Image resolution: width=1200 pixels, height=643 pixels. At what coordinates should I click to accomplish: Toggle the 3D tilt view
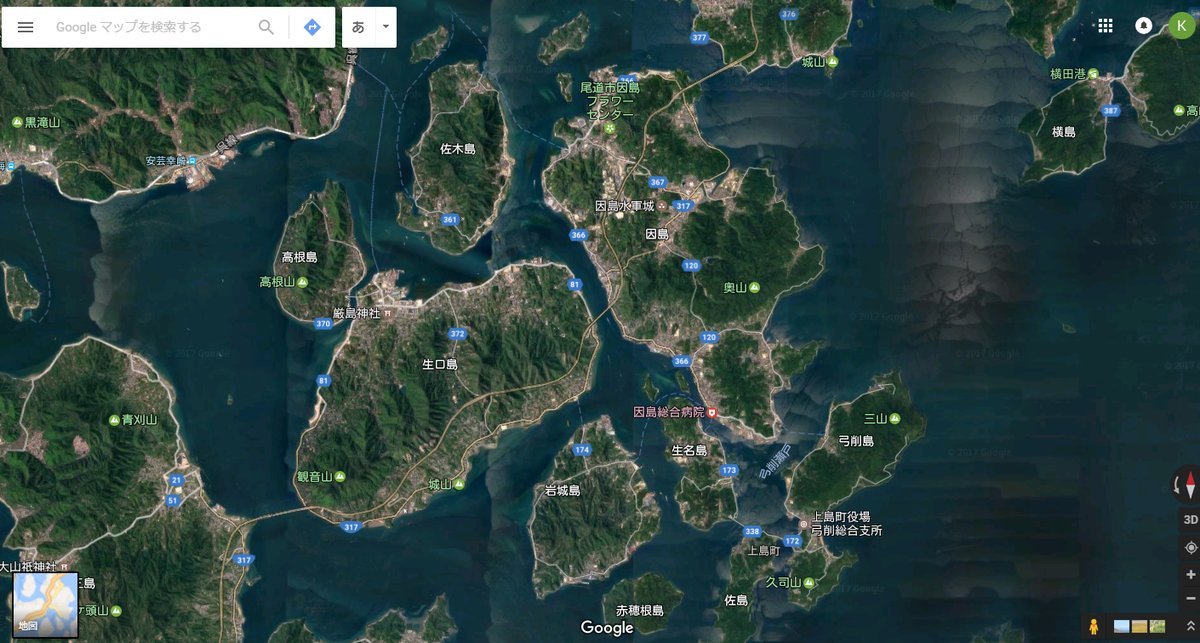click(x=1190, y=520)
